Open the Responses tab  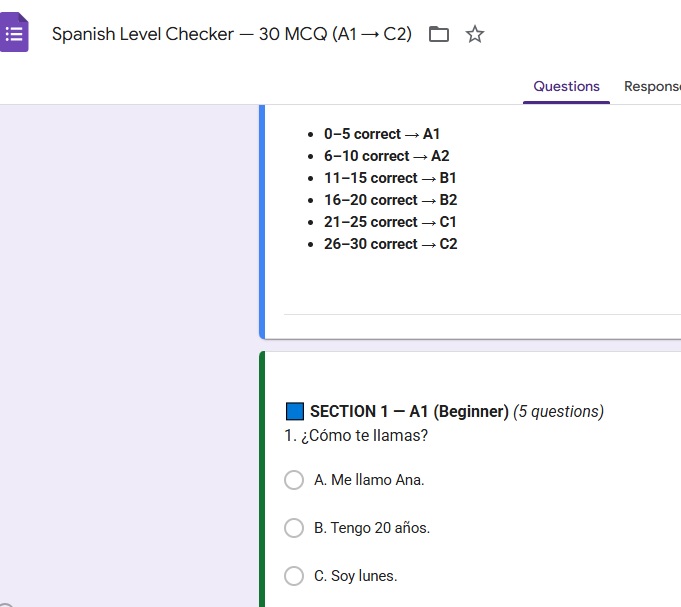point(652,86)
